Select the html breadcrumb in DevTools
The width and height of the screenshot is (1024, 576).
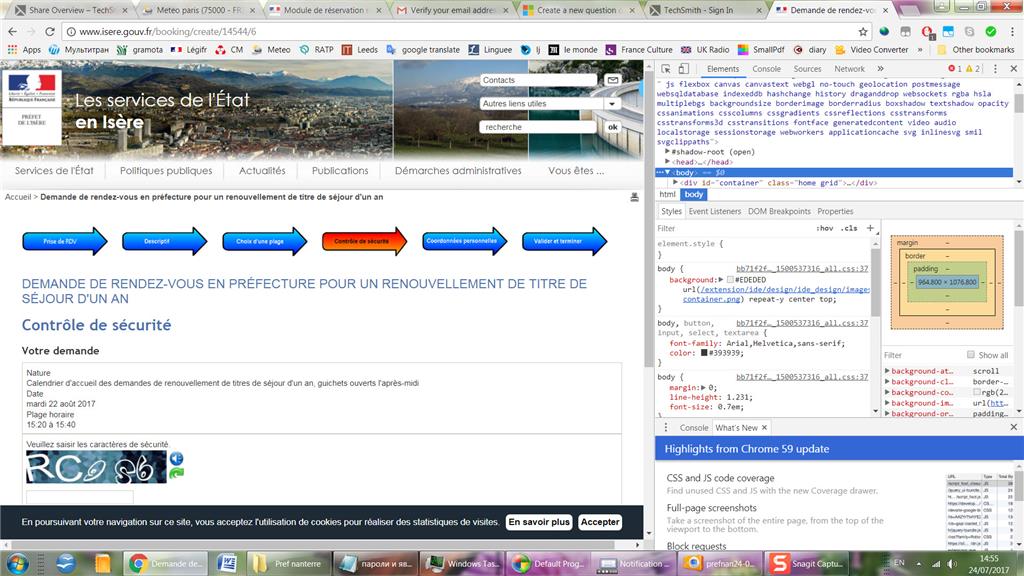coord(667,195)
